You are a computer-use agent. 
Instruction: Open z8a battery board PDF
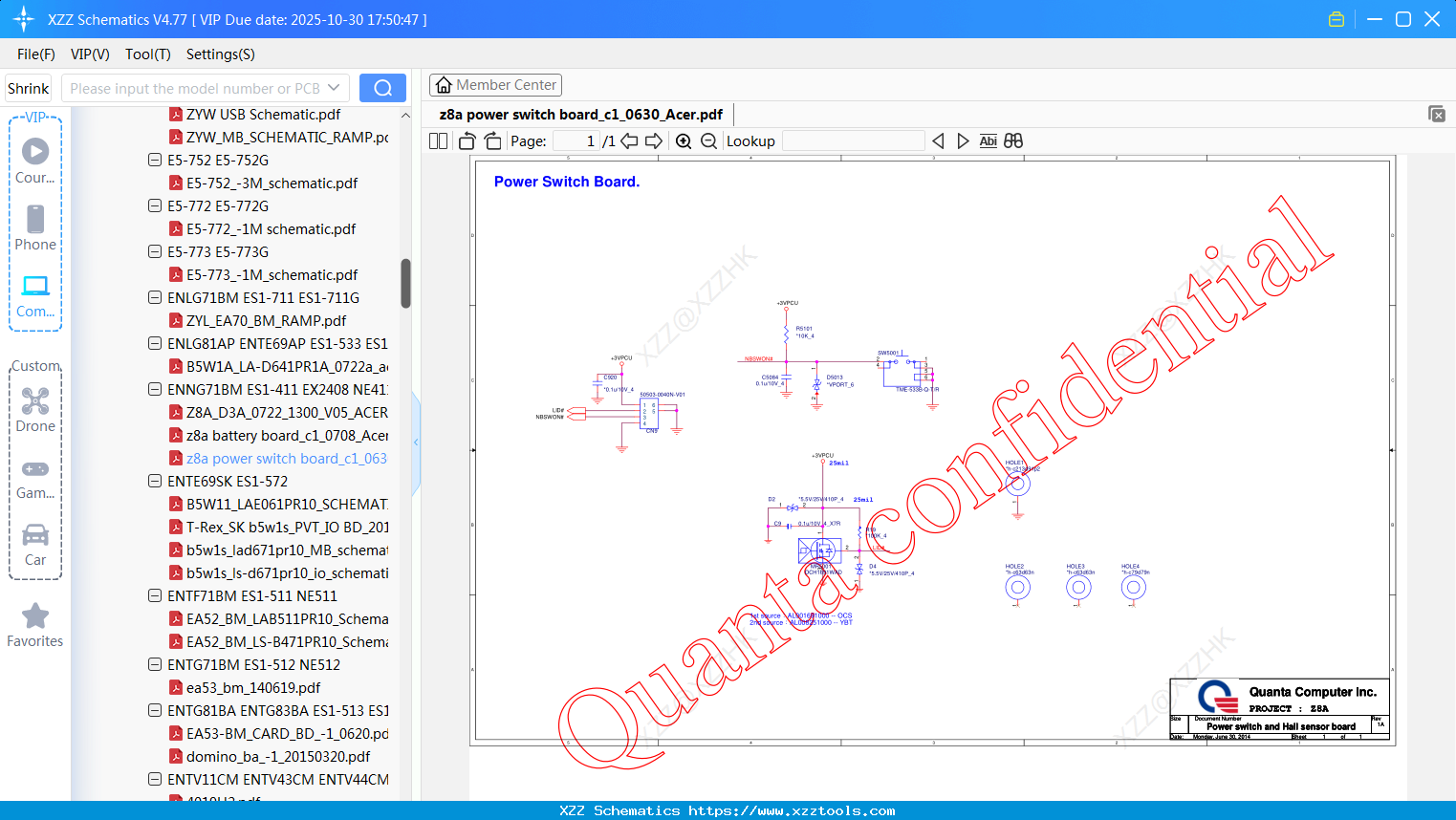coord(287,436)
